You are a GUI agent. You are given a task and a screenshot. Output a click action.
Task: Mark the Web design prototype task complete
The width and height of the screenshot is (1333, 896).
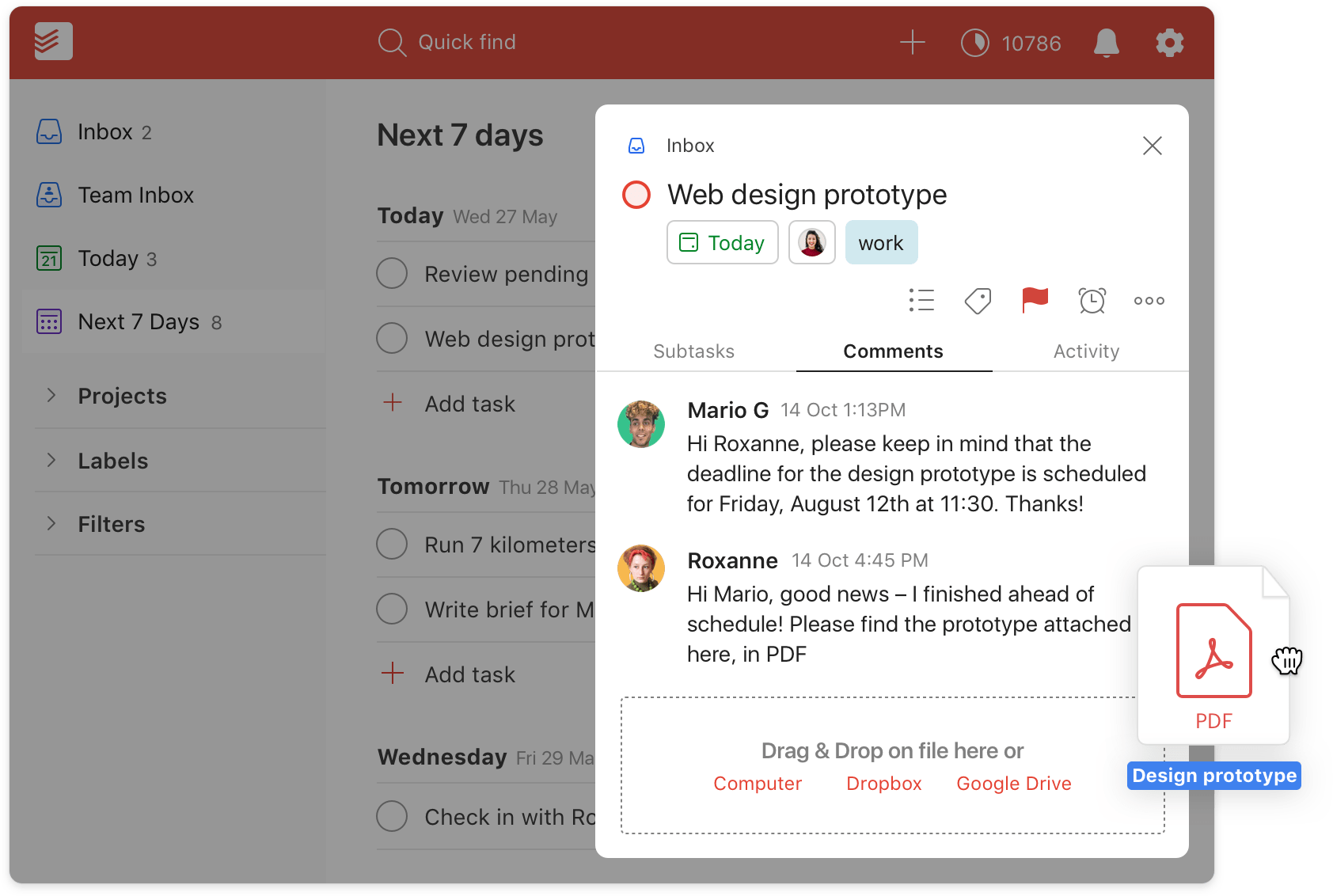[636, 195]
